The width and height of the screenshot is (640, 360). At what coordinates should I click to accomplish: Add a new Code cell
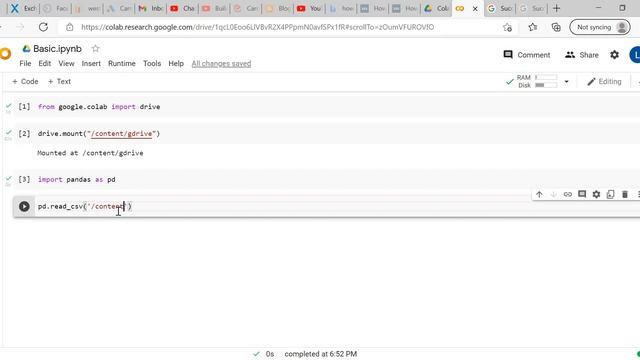click(x=25, y=82)
